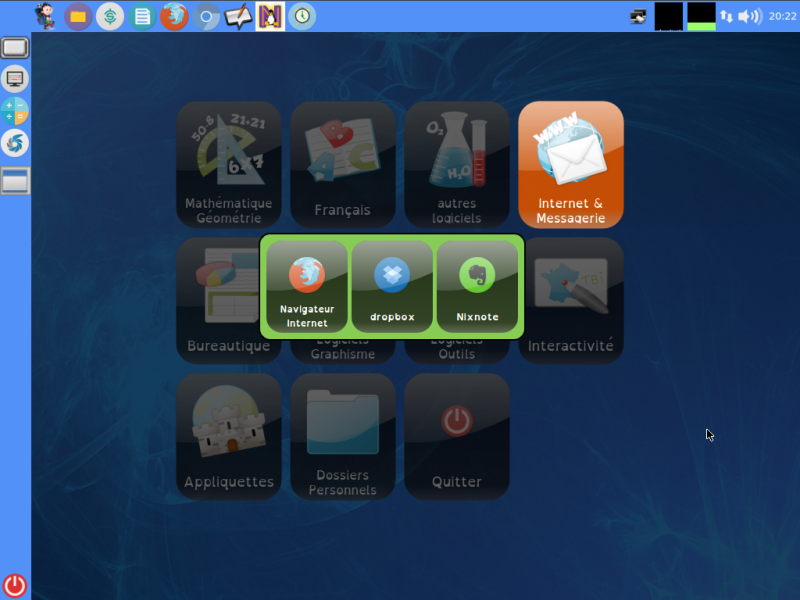800x600 pixels.
Task: Click the monitor graph with green bar
Action: (701, 16)
